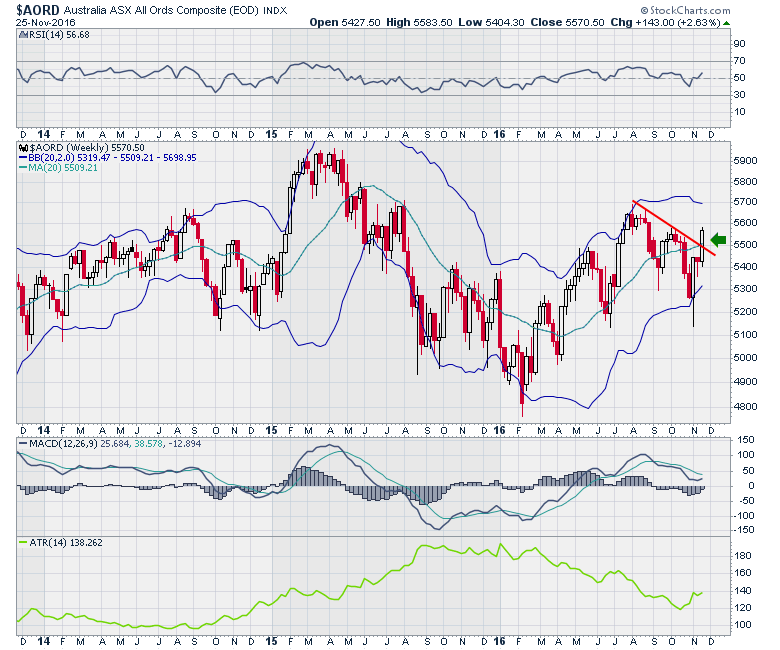Click the 4800 price axis label
This screenshot has height=650, width=780.
tap(745, 406)
